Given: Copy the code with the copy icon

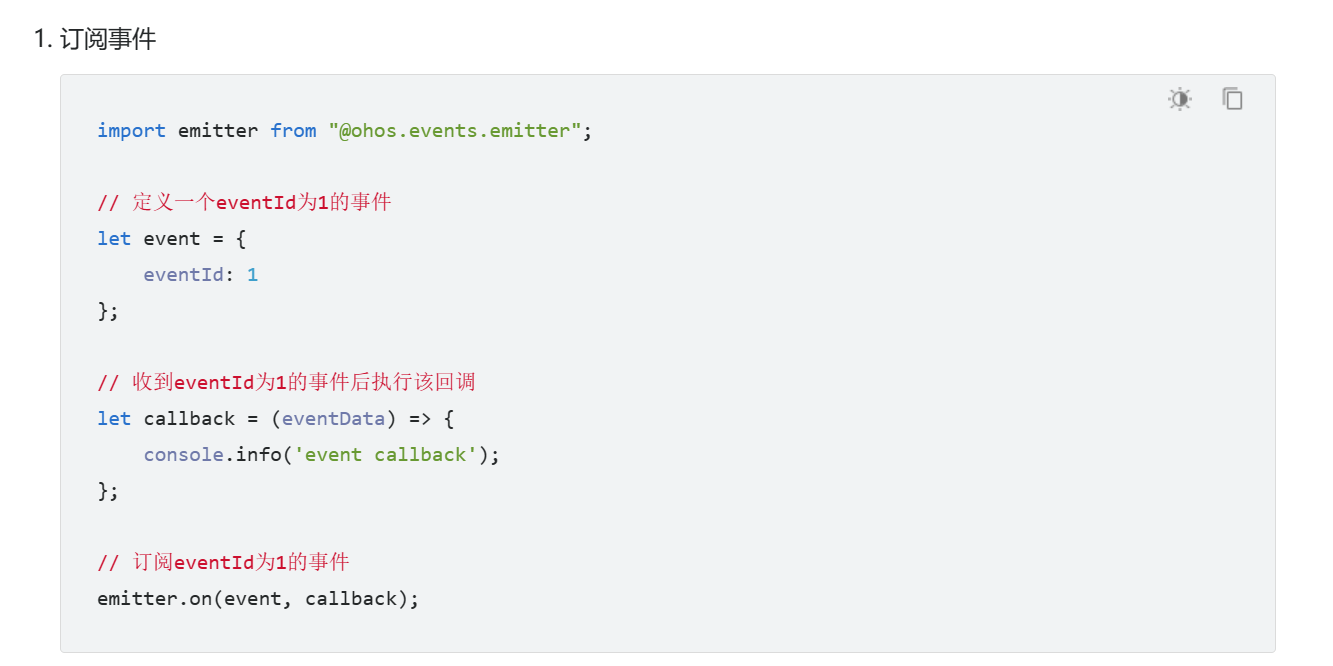Looking at the screenshot, I should (1233, 98).
